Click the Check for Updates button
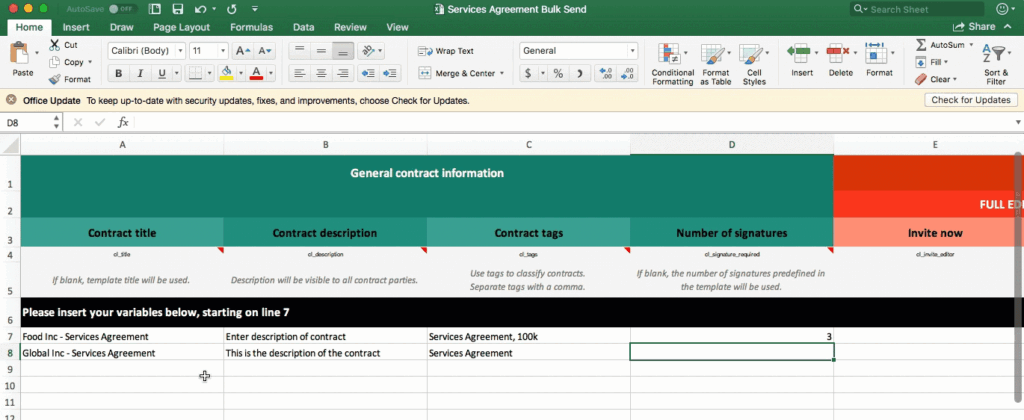This screenshot has width=1024, height=420. point(970,100)
